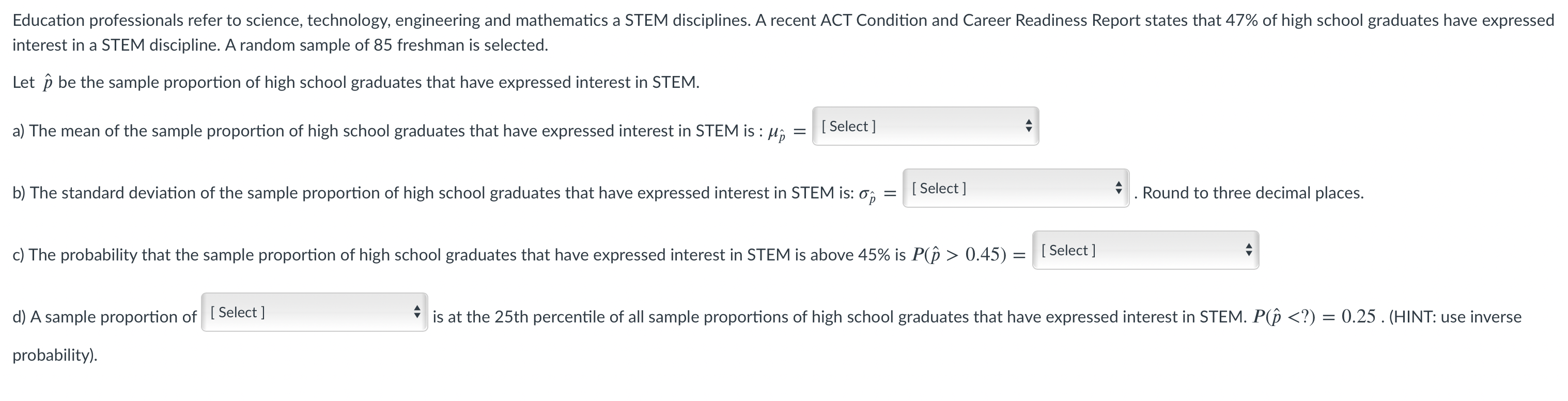Open the 25th percentile sample proportion dropdown
1568x401 pixels.
pos(314,313)
